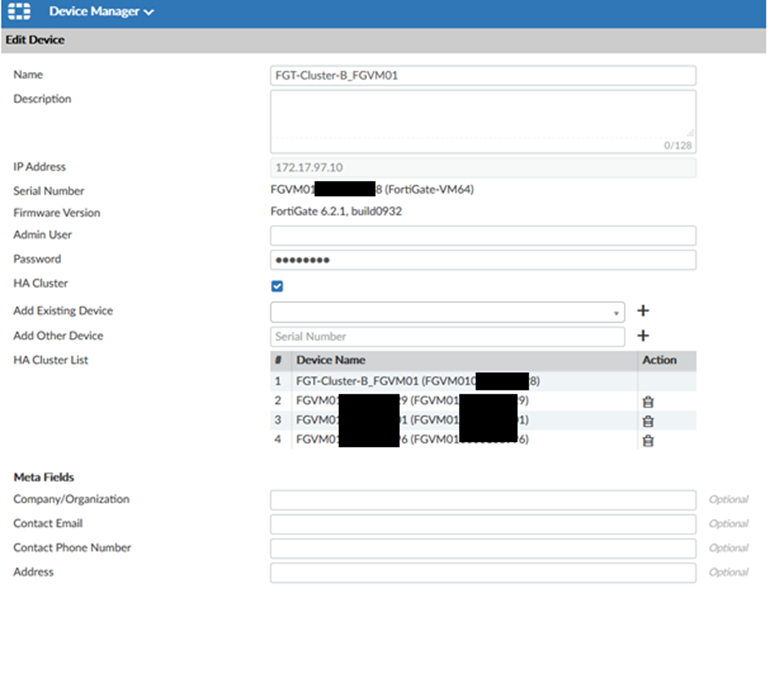770x674 pixels.
Task: Click the Password field
Action: (482, 260)
